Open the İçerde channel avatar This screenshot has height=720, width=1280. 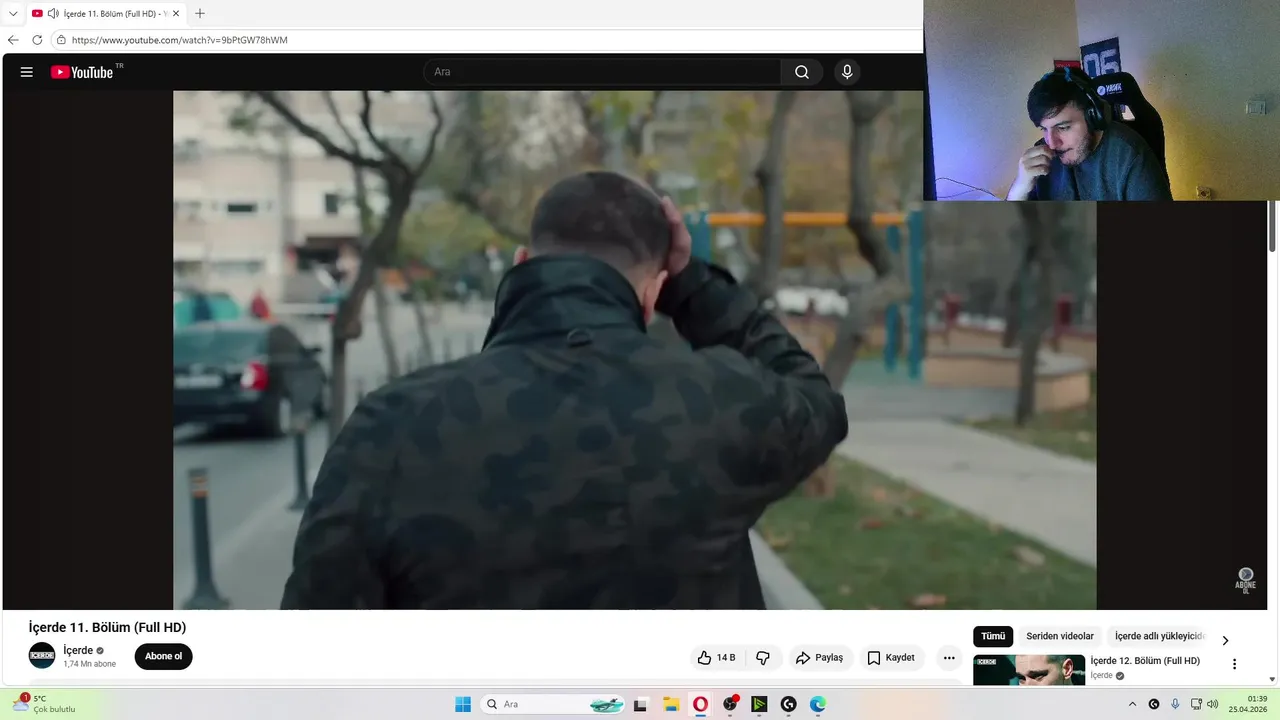pyautogui.click(x=42, y=656)
